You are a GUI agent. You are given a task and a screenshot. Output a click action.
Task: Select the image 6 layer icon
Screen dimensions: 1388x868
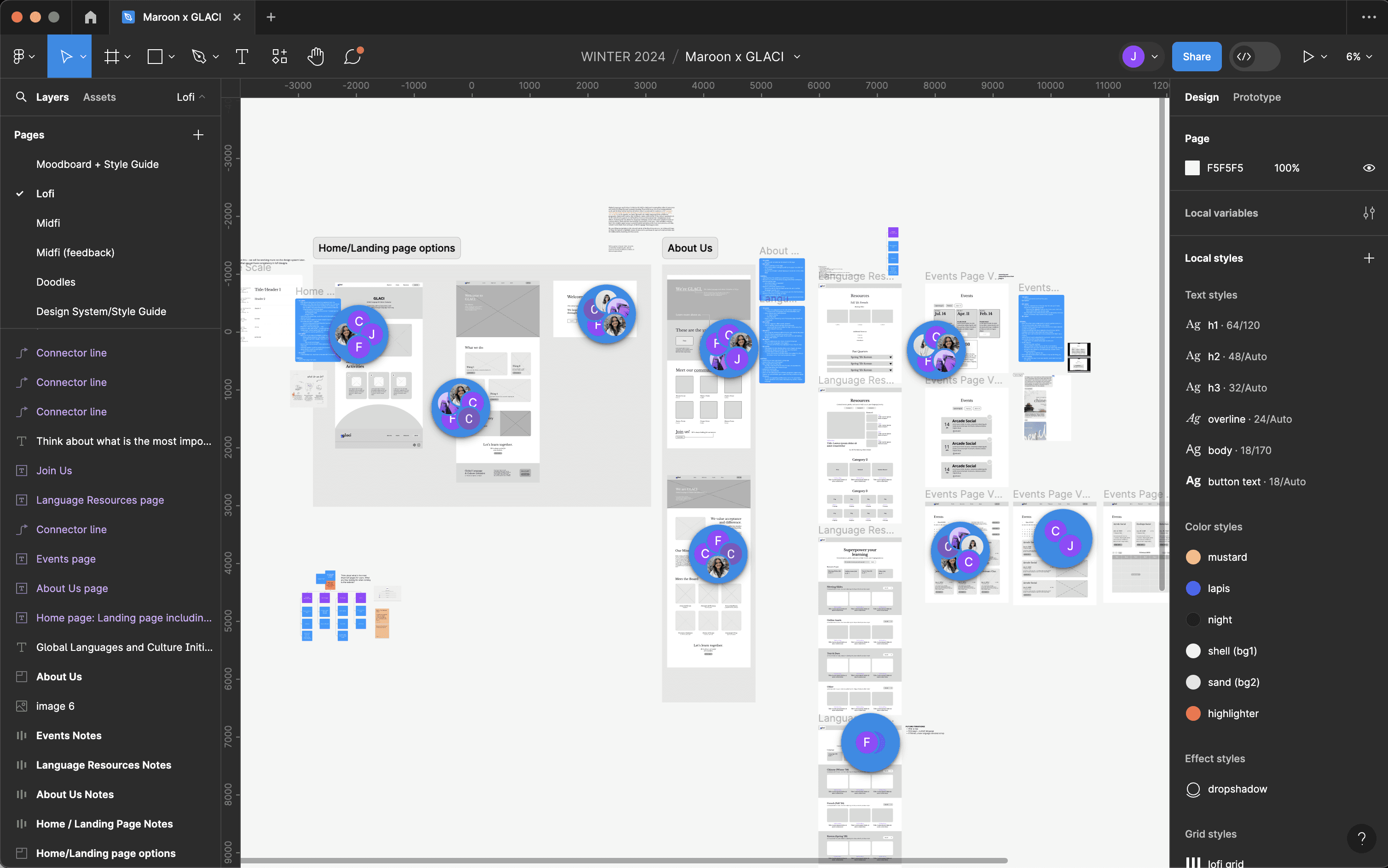21,706
